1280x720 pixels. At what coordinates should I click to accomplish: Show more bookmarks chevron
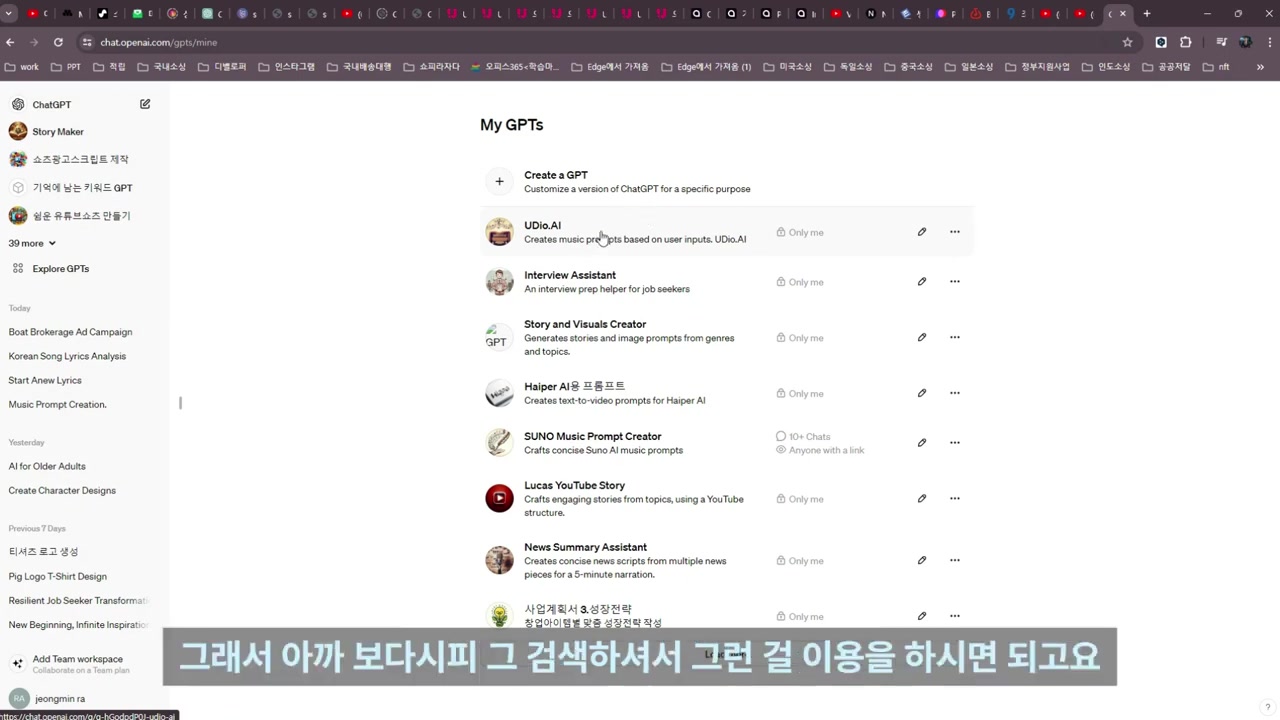tap(1260, 67)
